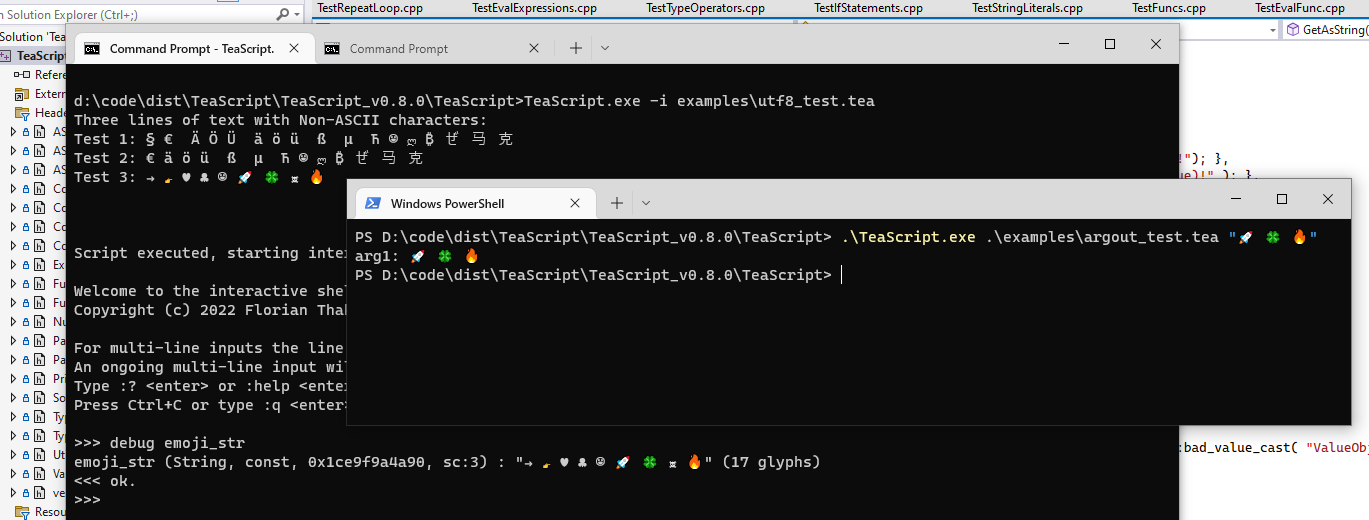Viewport: 1369px width, 520px height.
Task: Select the Resource Files folder in Solution Explorer
Action: click(42, 512)
